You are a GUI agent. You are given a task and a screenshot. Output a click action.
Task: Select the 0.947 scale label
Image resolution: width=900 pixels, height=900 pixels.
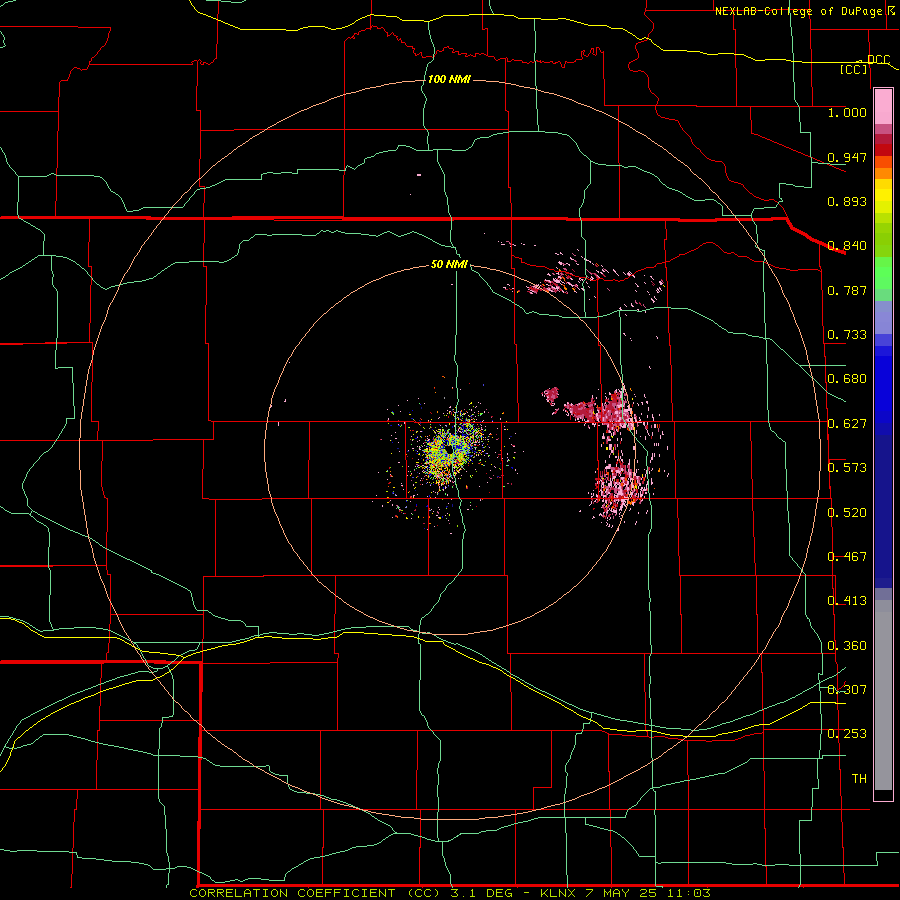(x=847, y=157)
